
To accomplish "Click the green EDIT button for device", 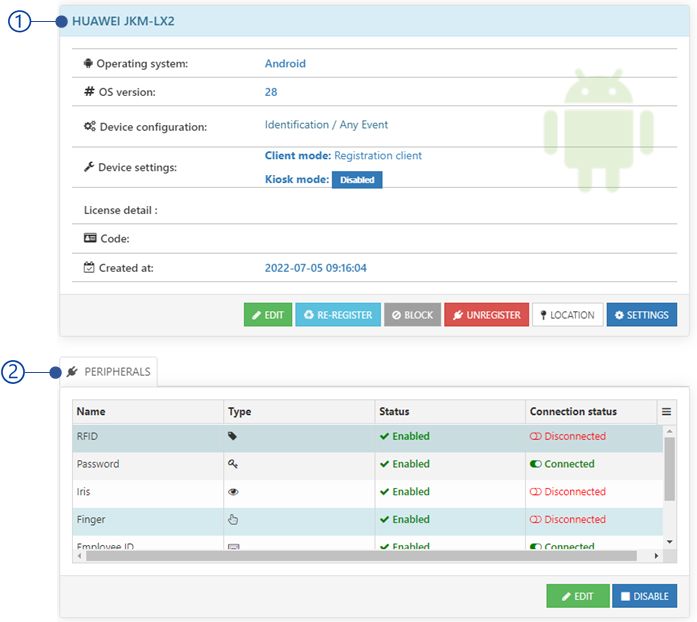I will (x=268, y=315).
